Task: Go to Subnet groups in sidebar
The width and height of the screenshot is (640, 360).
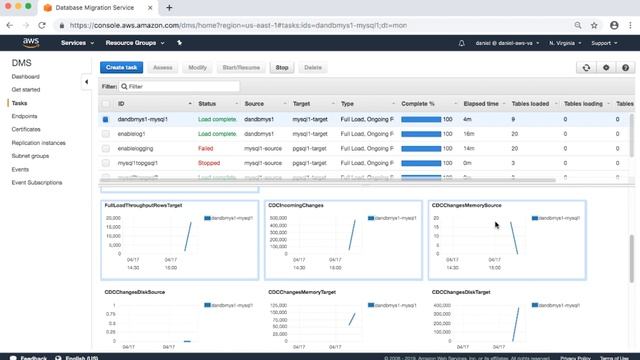Action: (30, 156)
